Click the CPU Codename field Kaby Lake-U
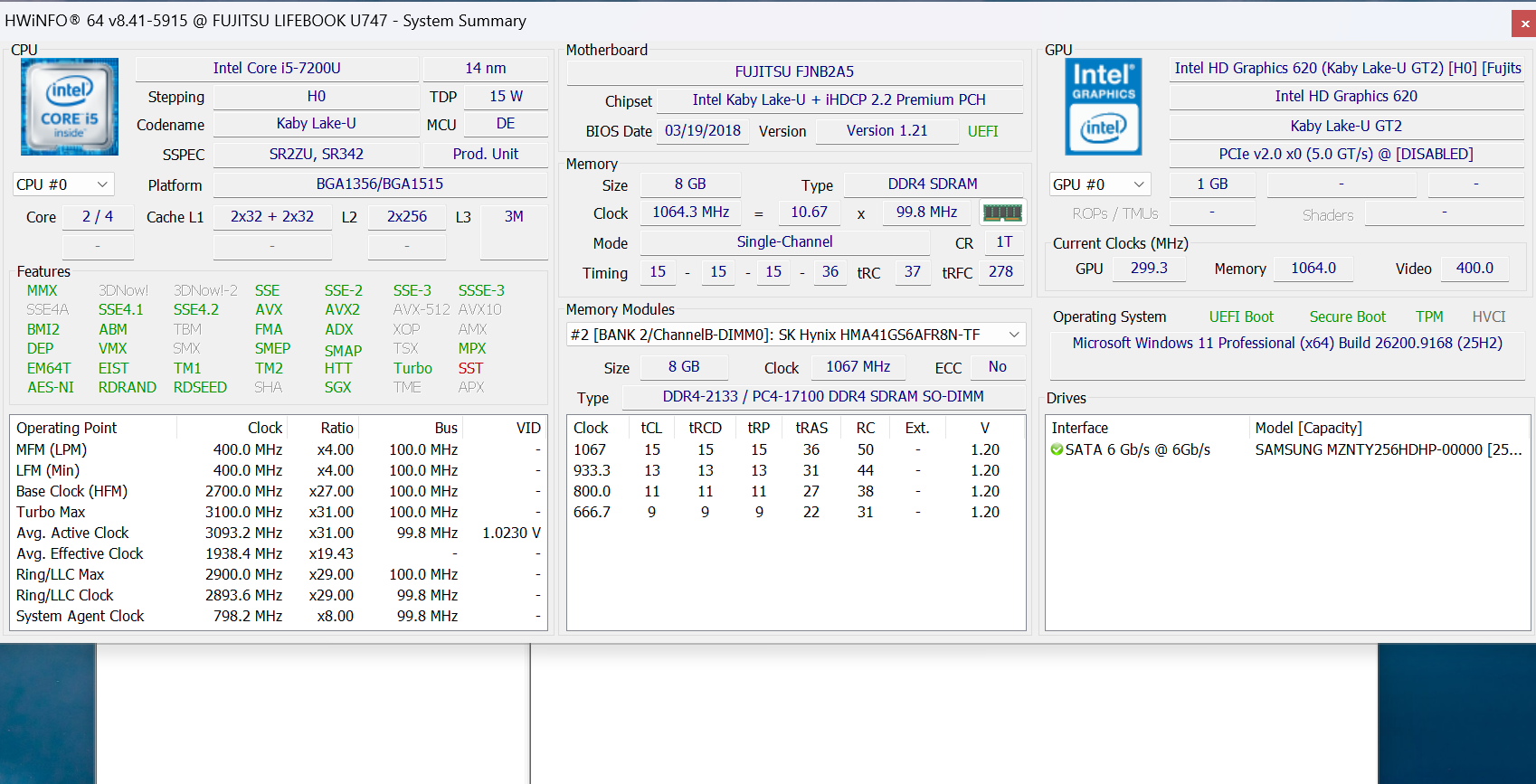Image resolution: width=1536 pixels, height=784 pixels. pos(317,124)
